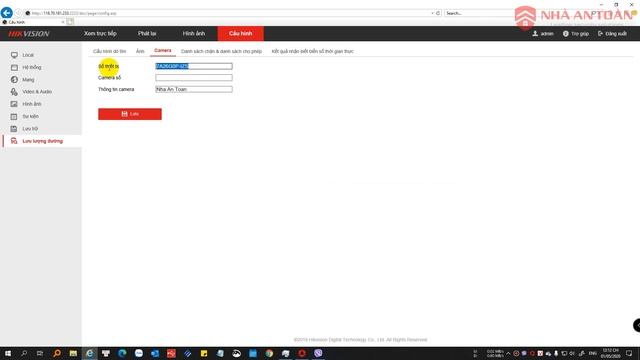
Task: Open File Explorer from the taskbar
Action: [73, 353]
